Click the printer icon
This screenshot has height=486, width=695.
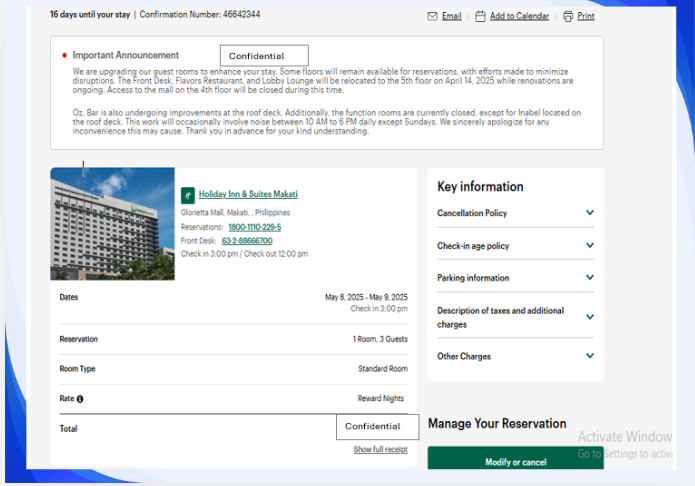pos(568,16)
